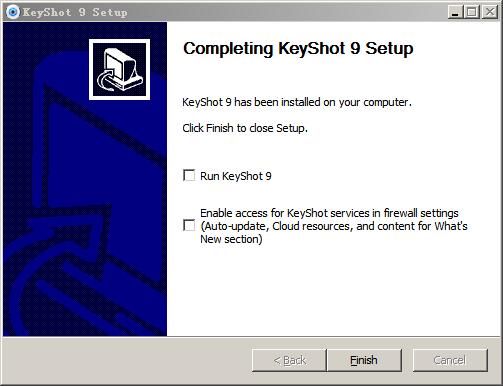503x386 pixels.
Task: Select the 'Run KeyShot 9' label text
Action: point(236,176)
